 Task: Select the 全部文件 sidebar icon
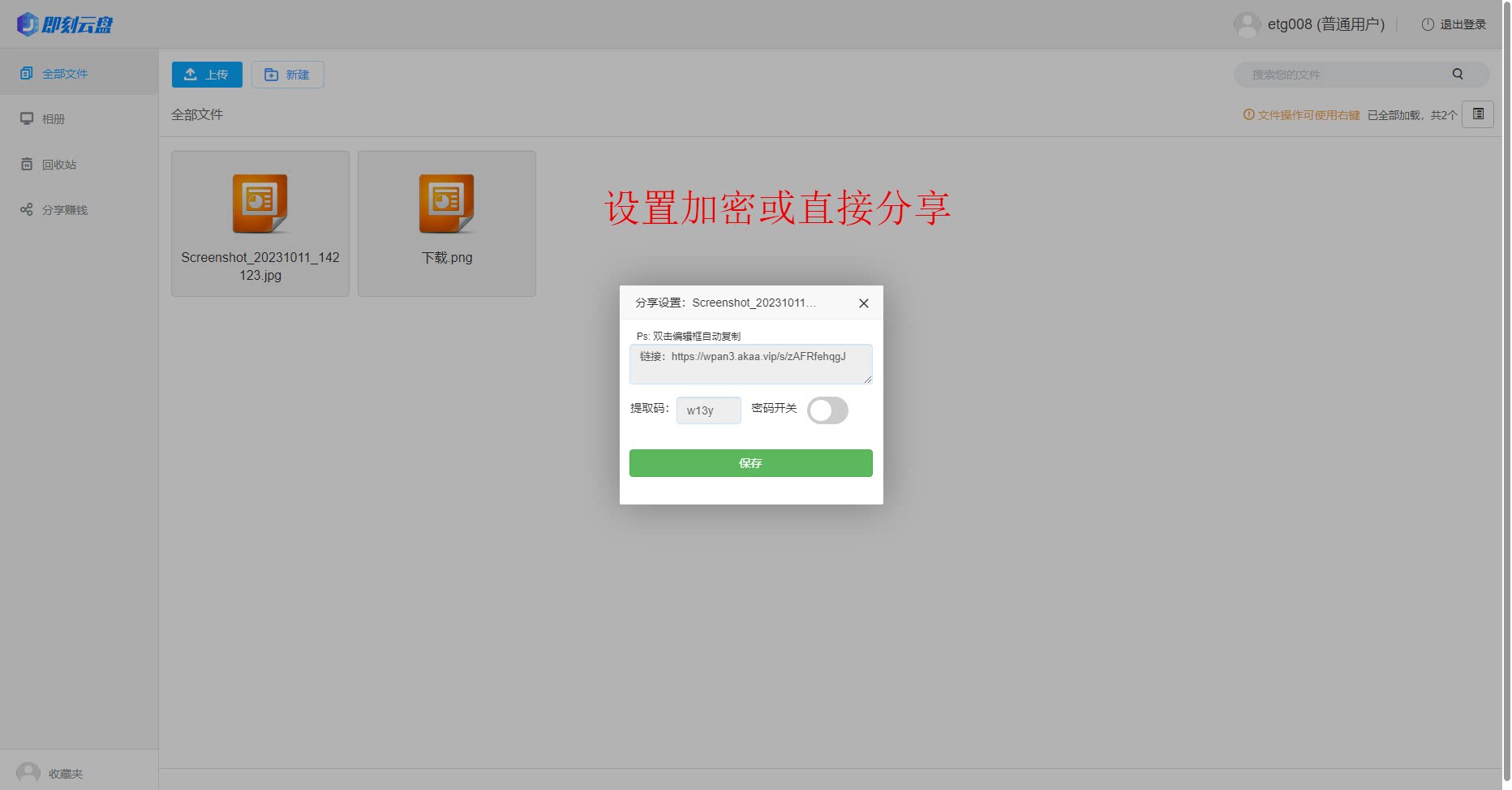27,72
